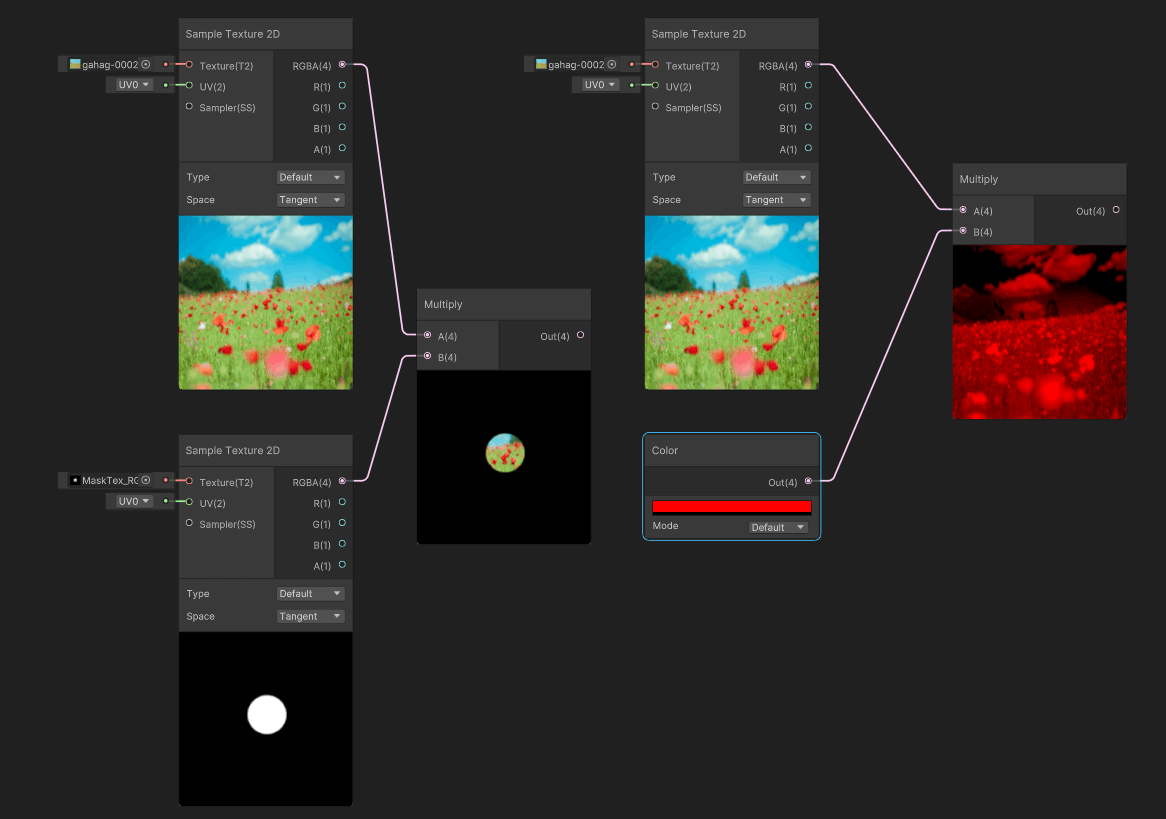Click right gahag-0002 flower field preview
The width and height of the screenshot is (1166, 819).
coord(732,302)
